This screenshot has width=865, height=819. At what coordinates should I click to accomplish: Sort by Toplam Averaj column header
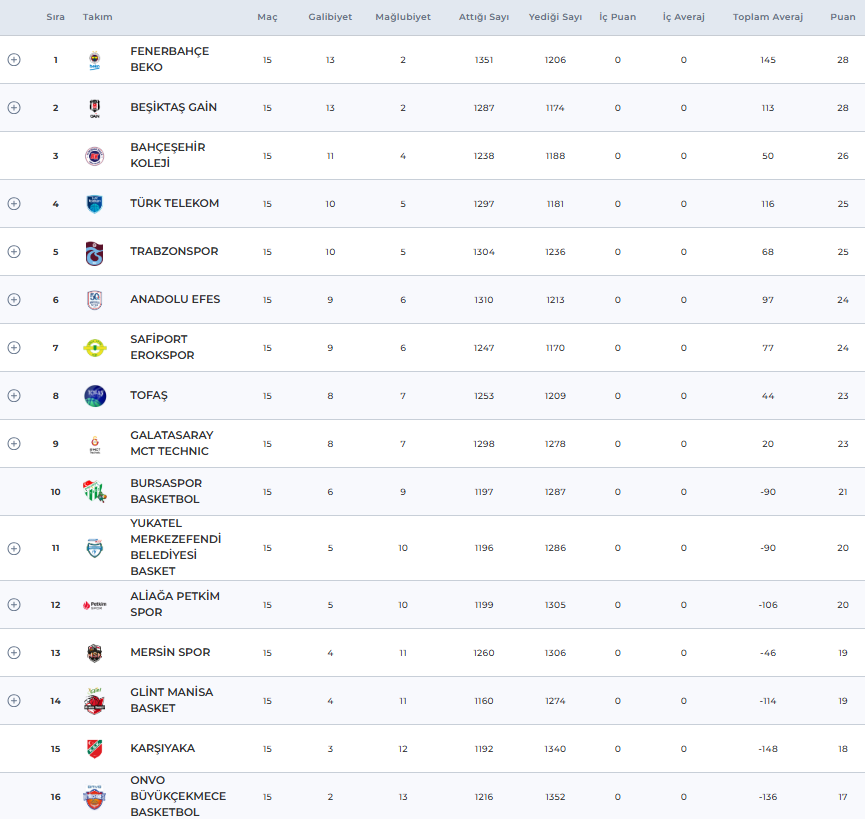click(x=767, y=17)
